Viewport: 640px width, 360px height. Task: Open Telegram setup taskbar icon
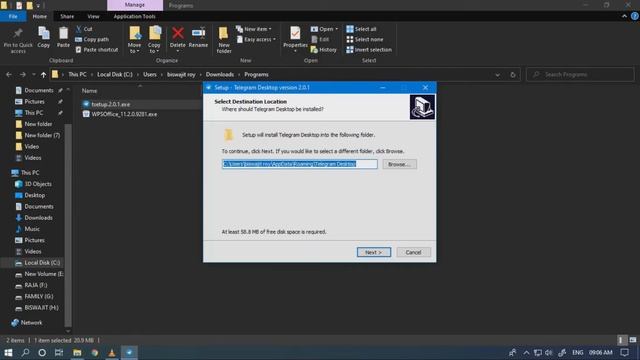coord(129,352)
